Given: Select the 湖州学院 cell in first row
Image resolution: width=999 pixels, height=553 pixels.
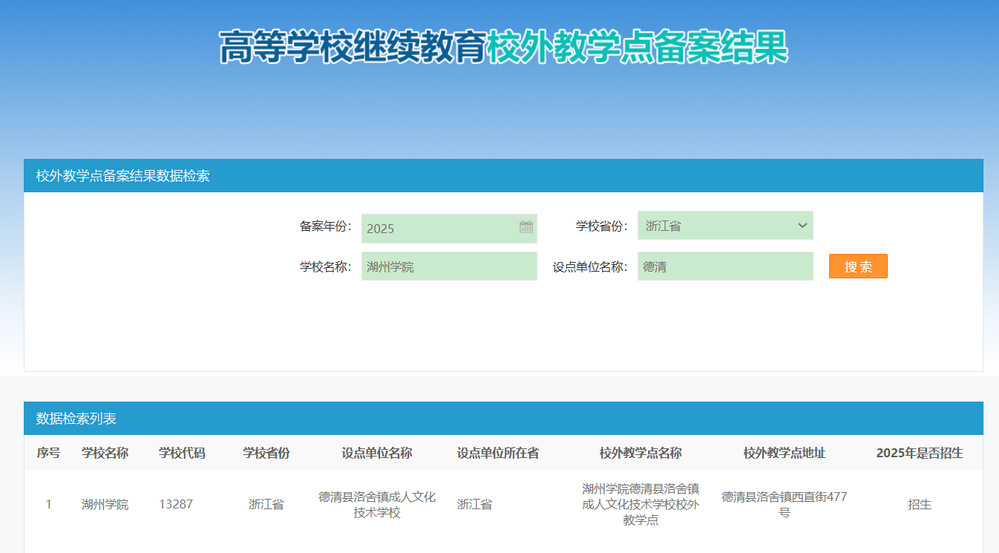Looking at the screenshot, I should click(105, 505).
